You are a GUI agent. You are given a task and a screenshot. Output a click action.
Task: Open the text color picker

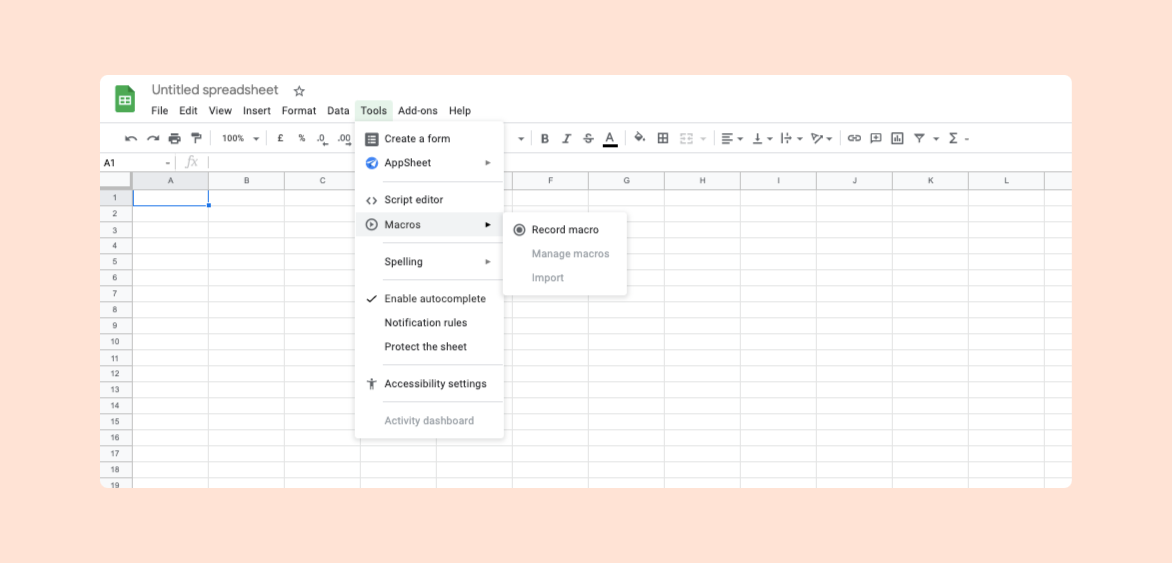[x=610, y=139]
